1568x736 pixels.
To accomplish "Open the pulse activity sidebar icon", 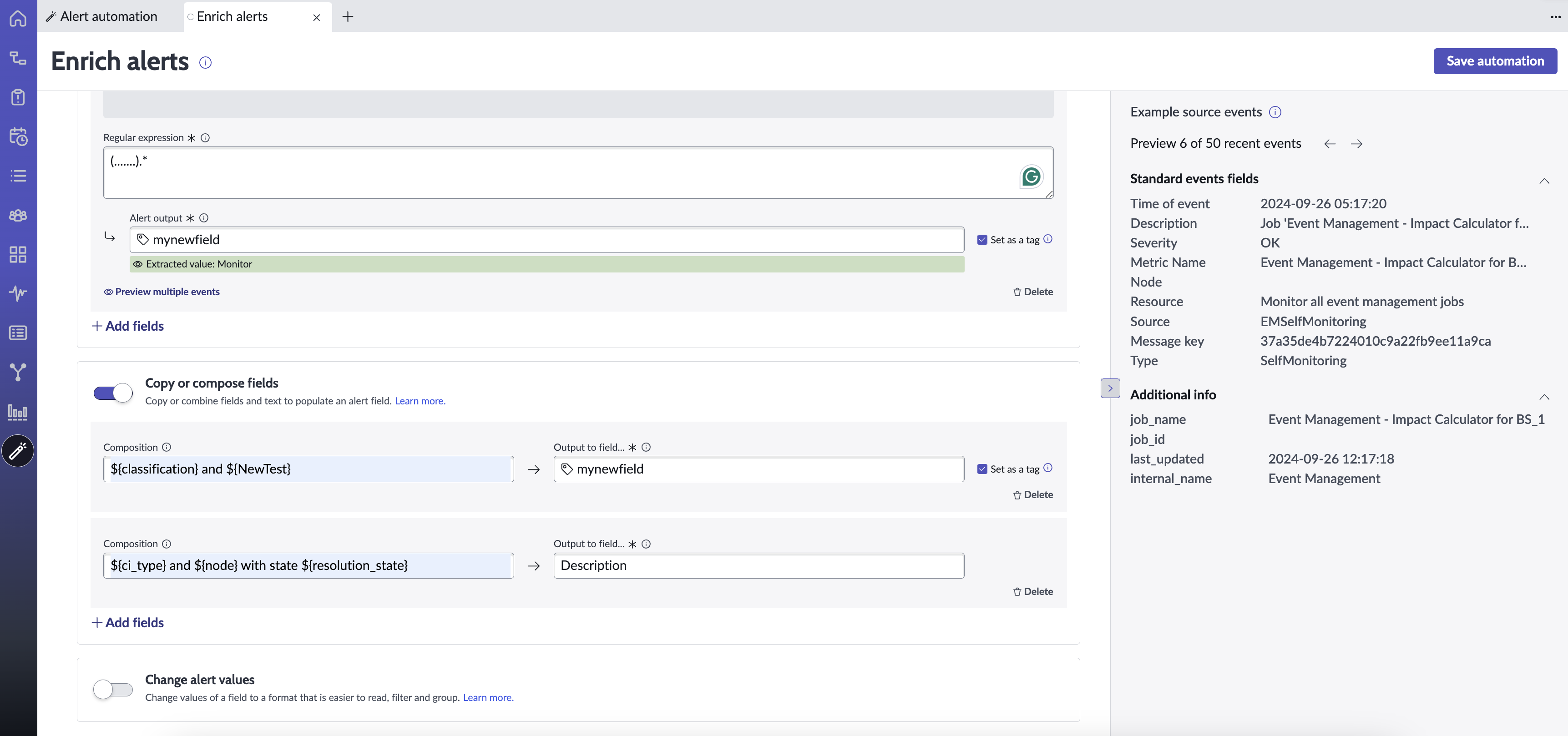I will click(18, 293).
